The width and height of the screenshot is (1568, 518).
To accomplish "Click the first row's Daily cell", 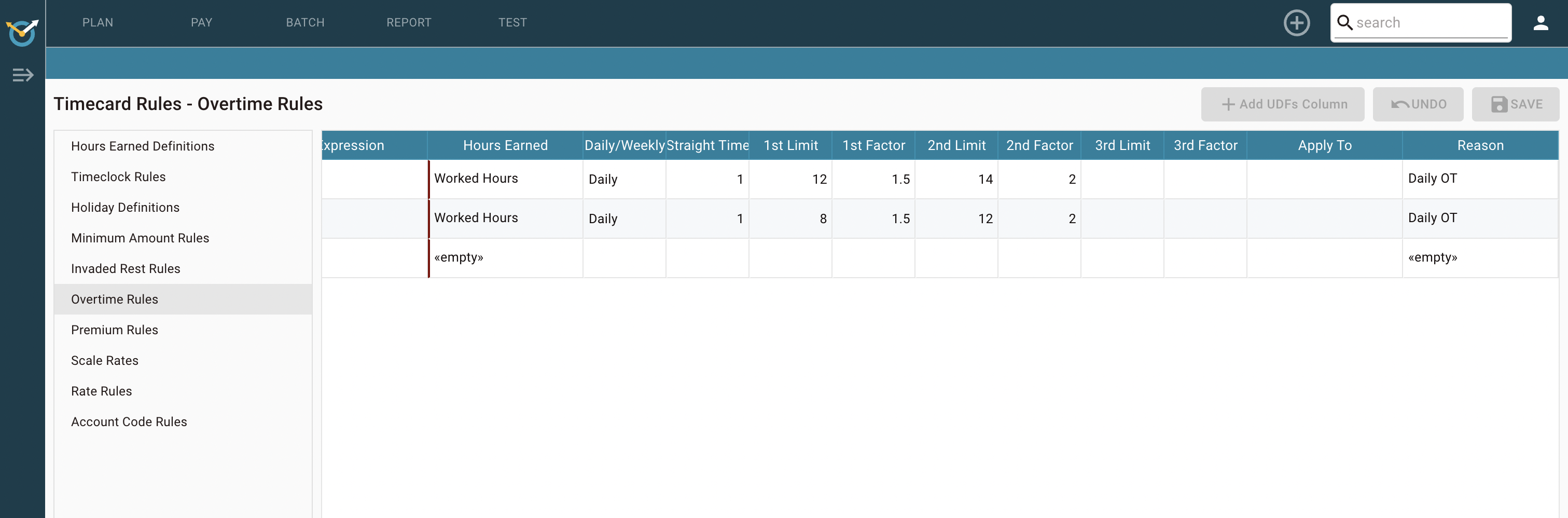I will click(x=623, y=179).
